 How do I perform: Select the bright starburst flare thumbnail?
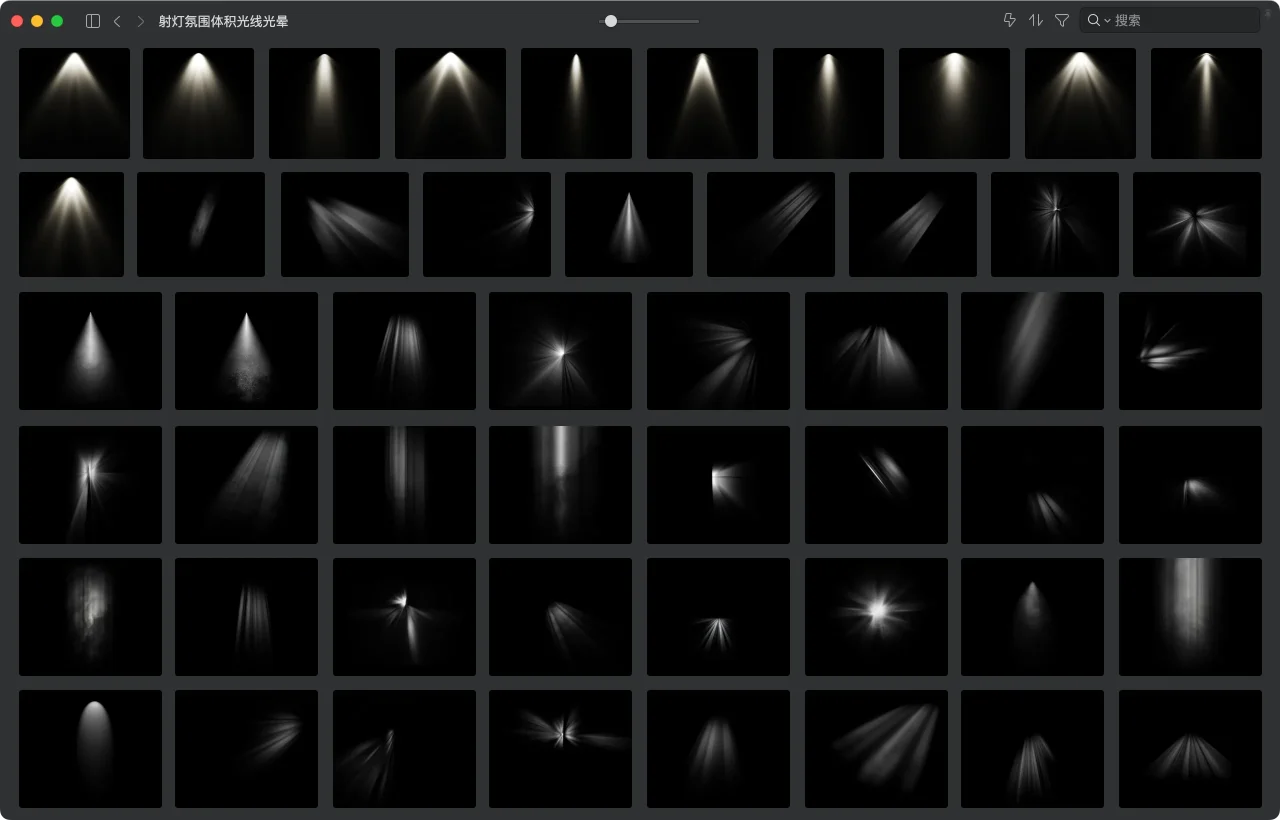tap(876, 617)
